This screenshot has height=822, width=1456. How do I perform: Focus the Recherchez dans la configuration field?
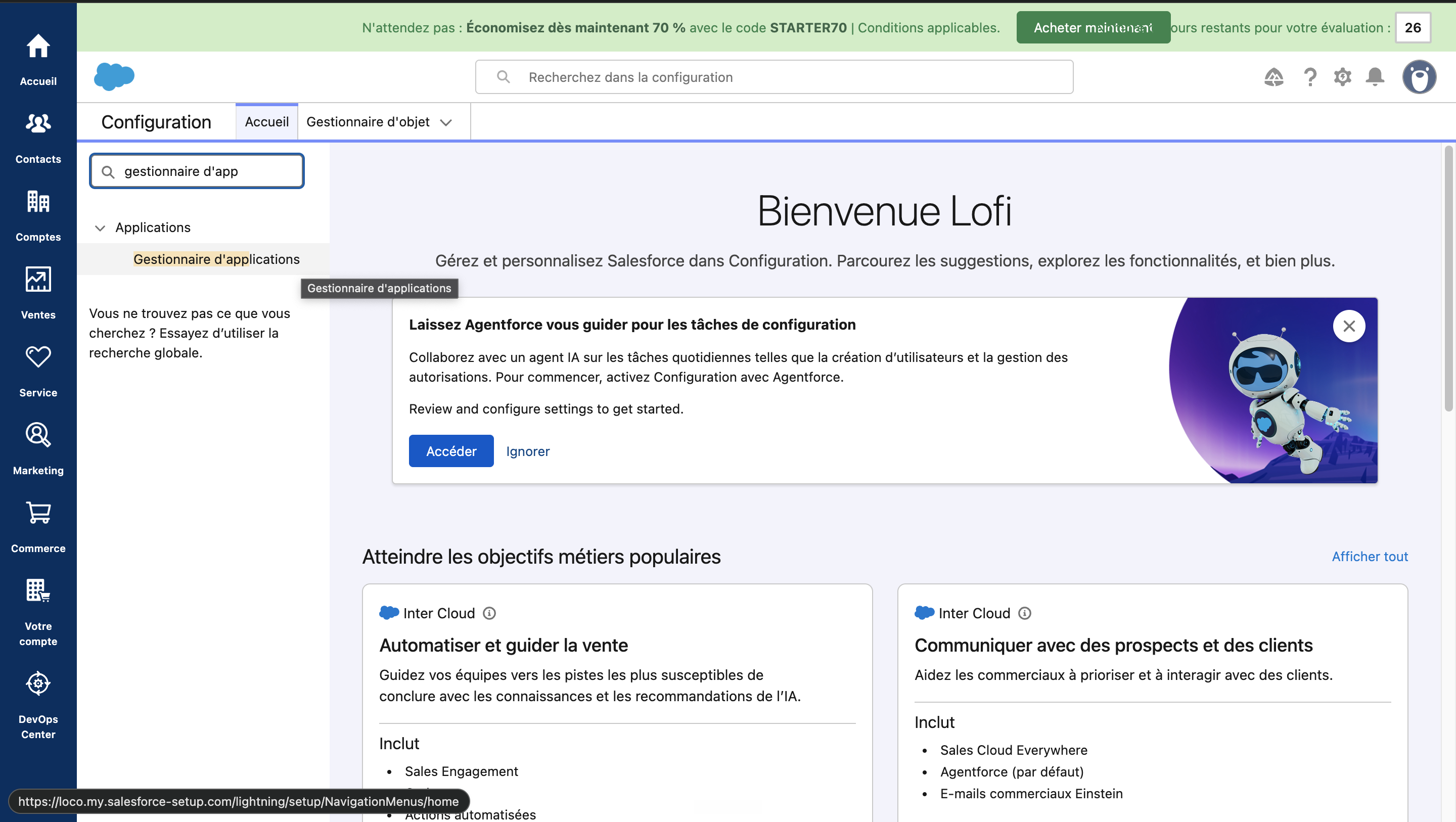coord(774,76)
